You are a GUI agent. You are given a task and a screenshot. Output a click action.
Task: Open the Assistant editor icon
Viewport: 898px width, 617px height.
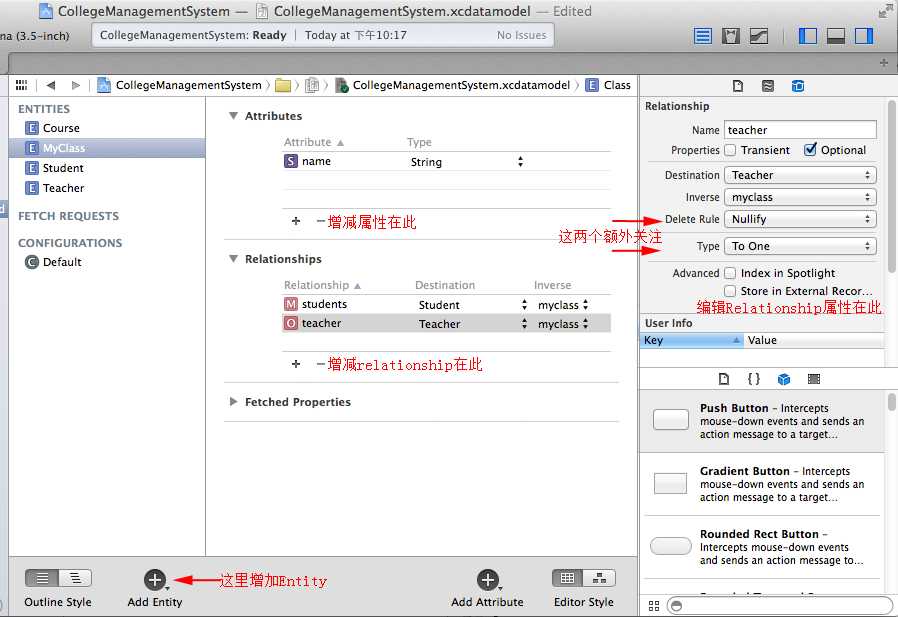731,36
